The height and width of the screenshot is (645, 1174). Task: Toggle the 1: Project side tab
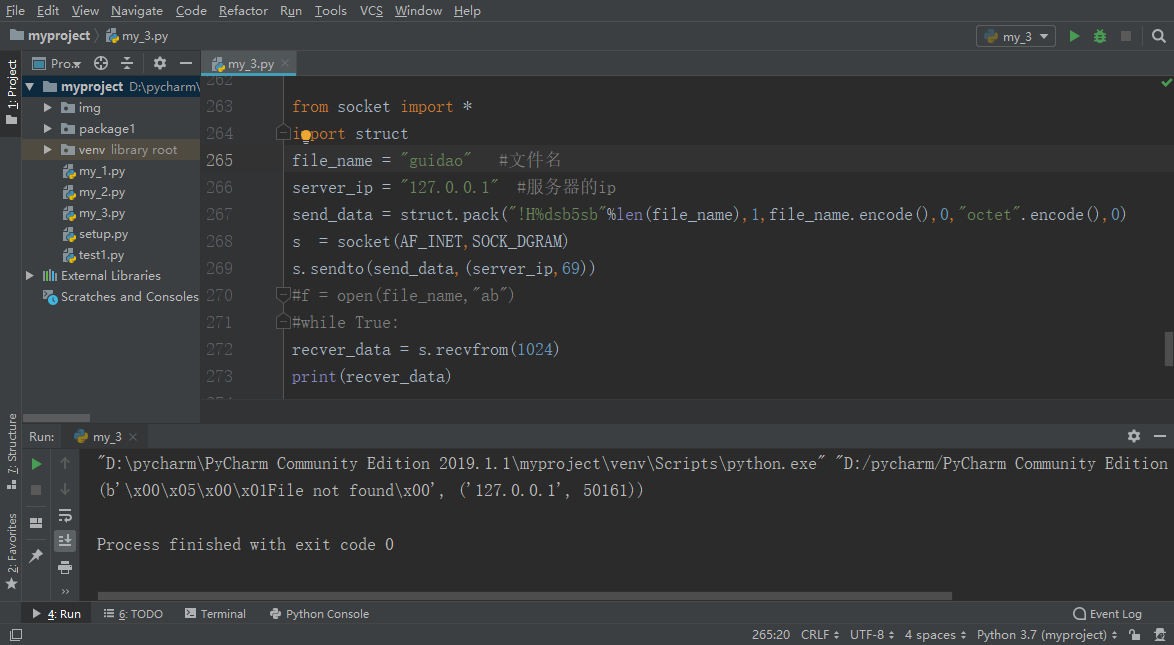pyautogui.click(x=11, y=93)
